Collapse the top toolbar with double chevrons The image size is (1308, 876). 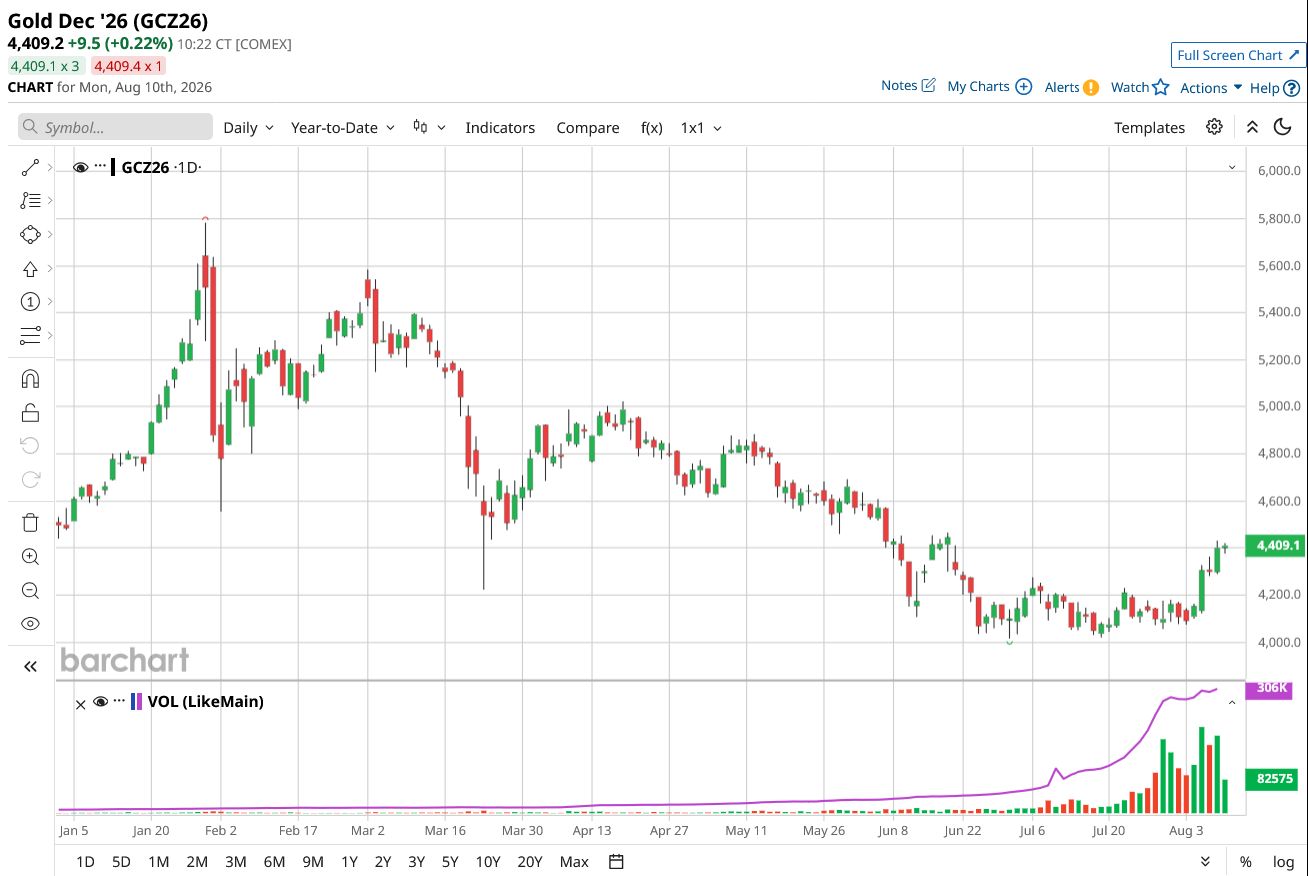(1252, 127)
